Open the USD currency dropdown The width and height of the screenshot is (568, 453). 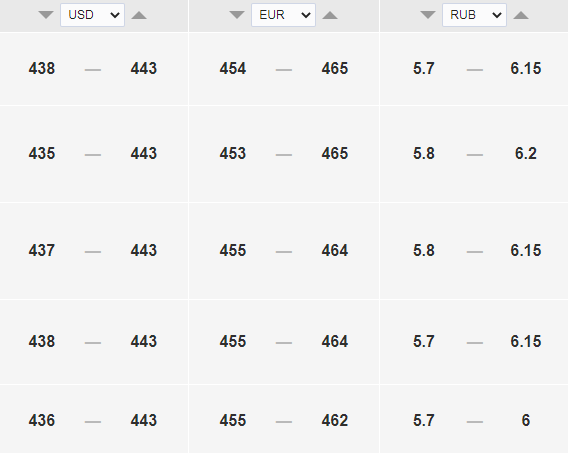(92, 15)
